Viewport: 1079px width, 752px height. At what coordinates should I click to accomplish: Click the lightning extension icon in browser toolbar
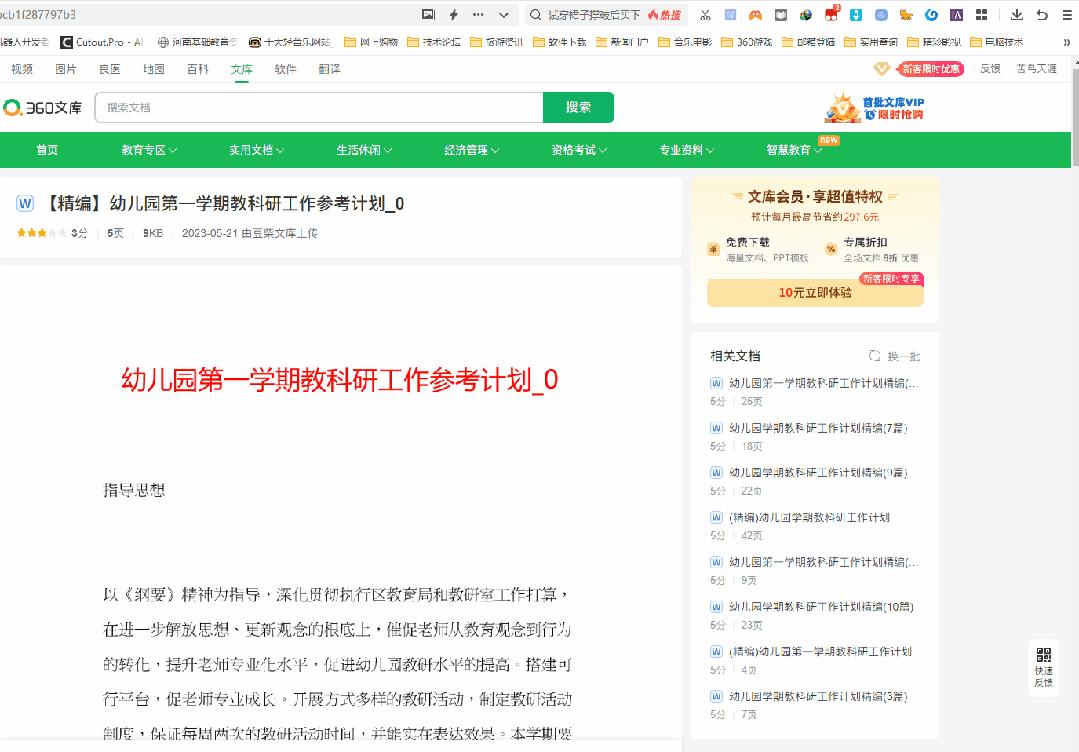coord(454,14)
